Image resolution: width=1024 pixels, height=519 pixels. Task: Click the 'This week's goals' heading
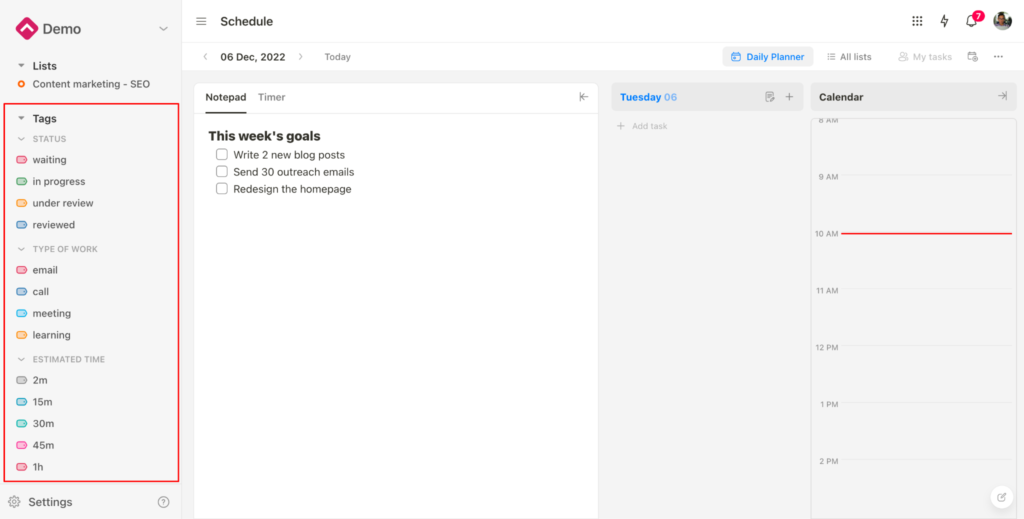tap(264, 136)
